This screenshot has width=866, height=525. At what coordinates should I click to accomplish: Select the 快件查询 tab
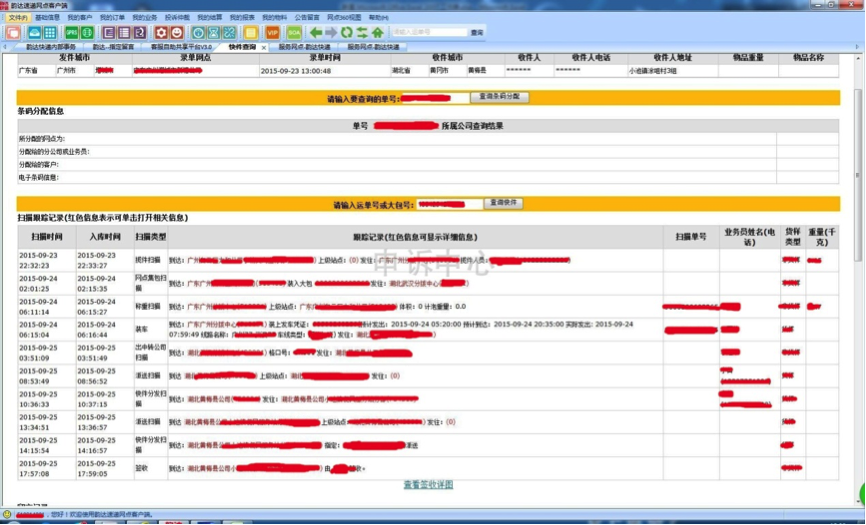pos(242,47)
